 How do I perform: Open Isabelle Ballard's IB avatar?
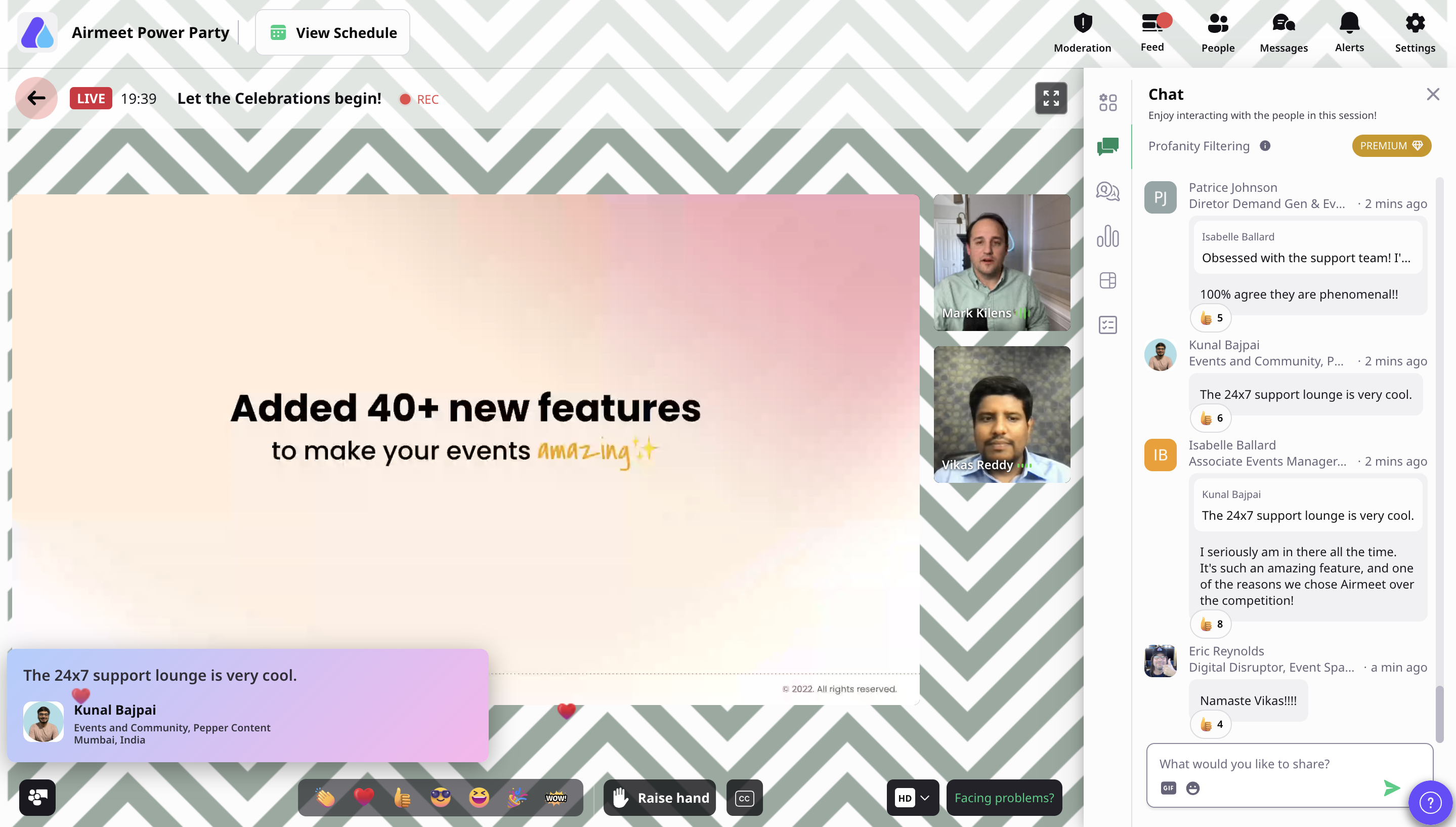tap(1160, 455)
